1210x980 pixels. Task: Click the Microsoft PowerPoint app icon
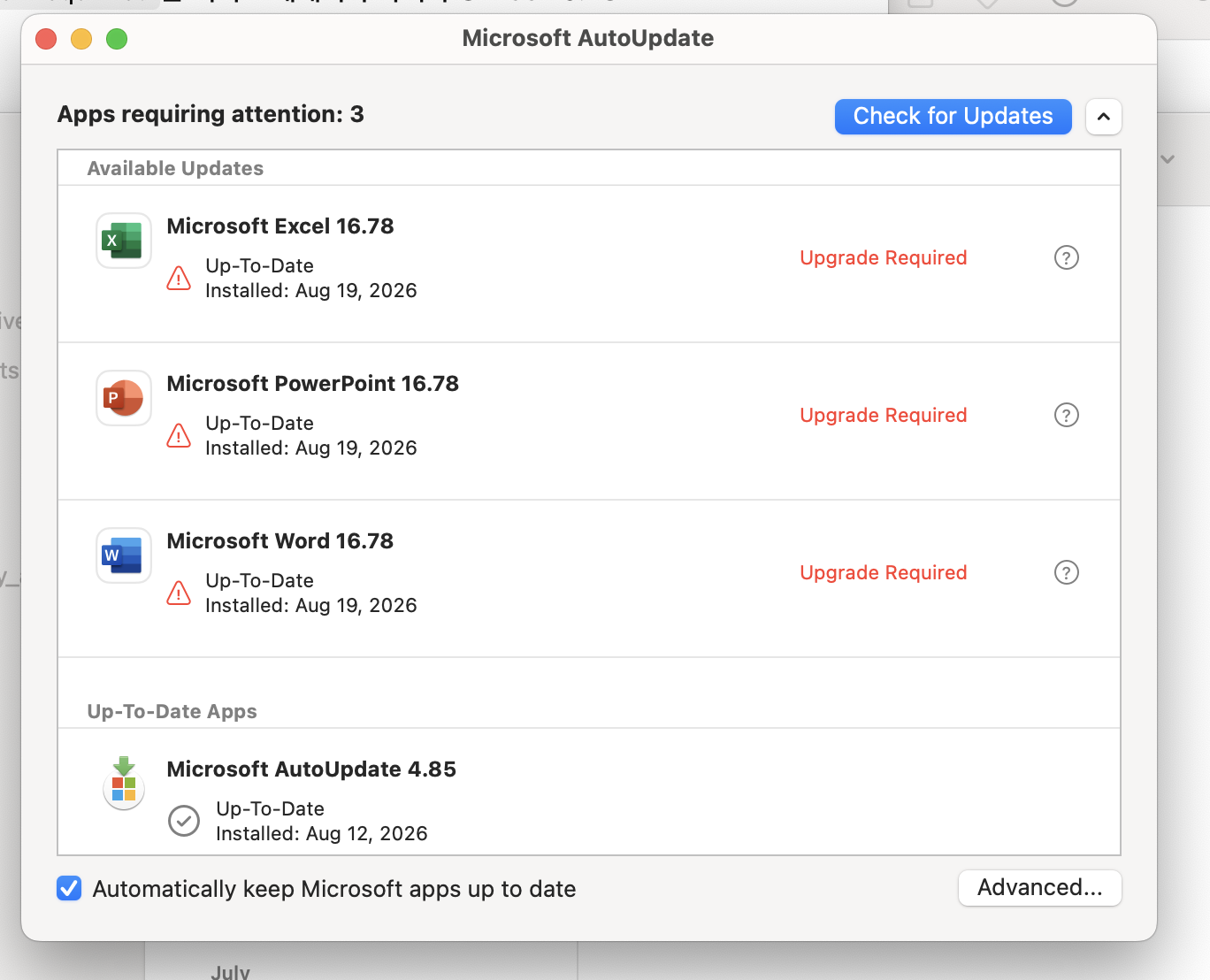(x=124, y=398)
